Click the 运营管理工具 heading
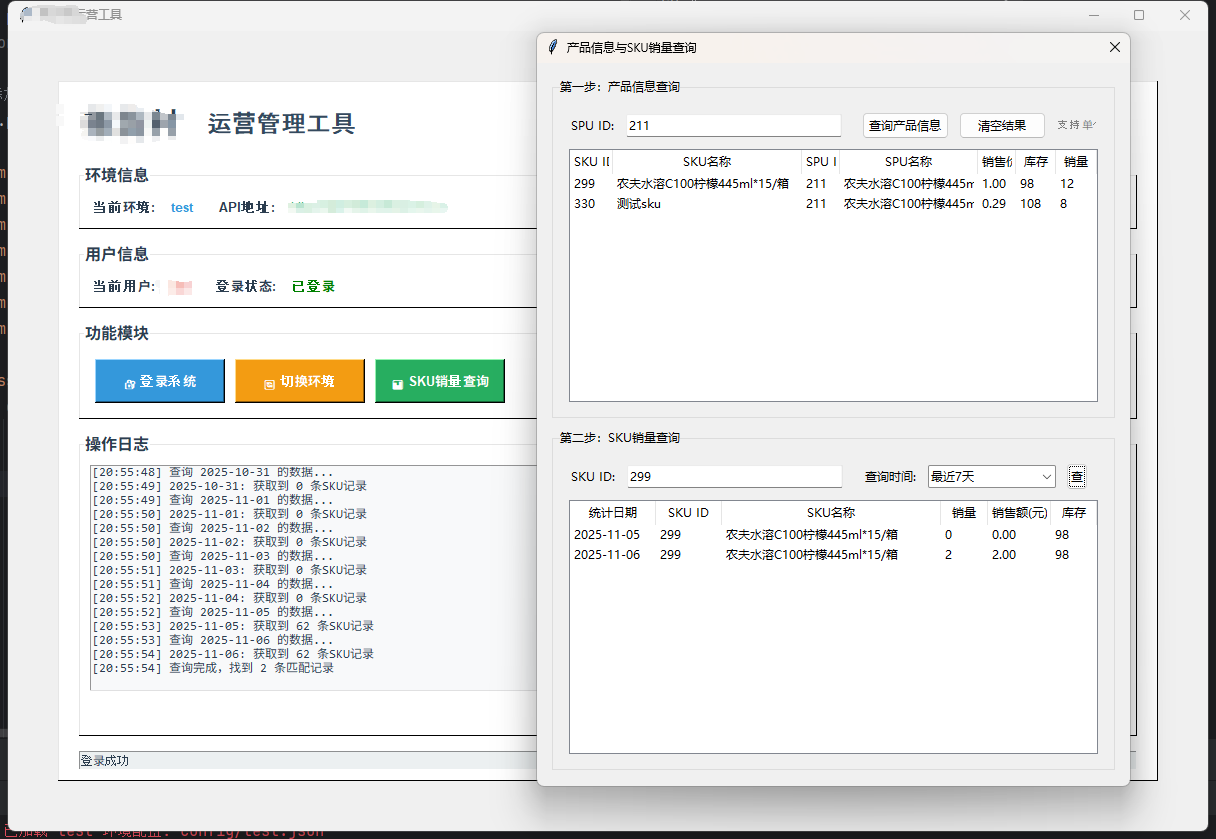1216x839 pixels. point(281,124)
